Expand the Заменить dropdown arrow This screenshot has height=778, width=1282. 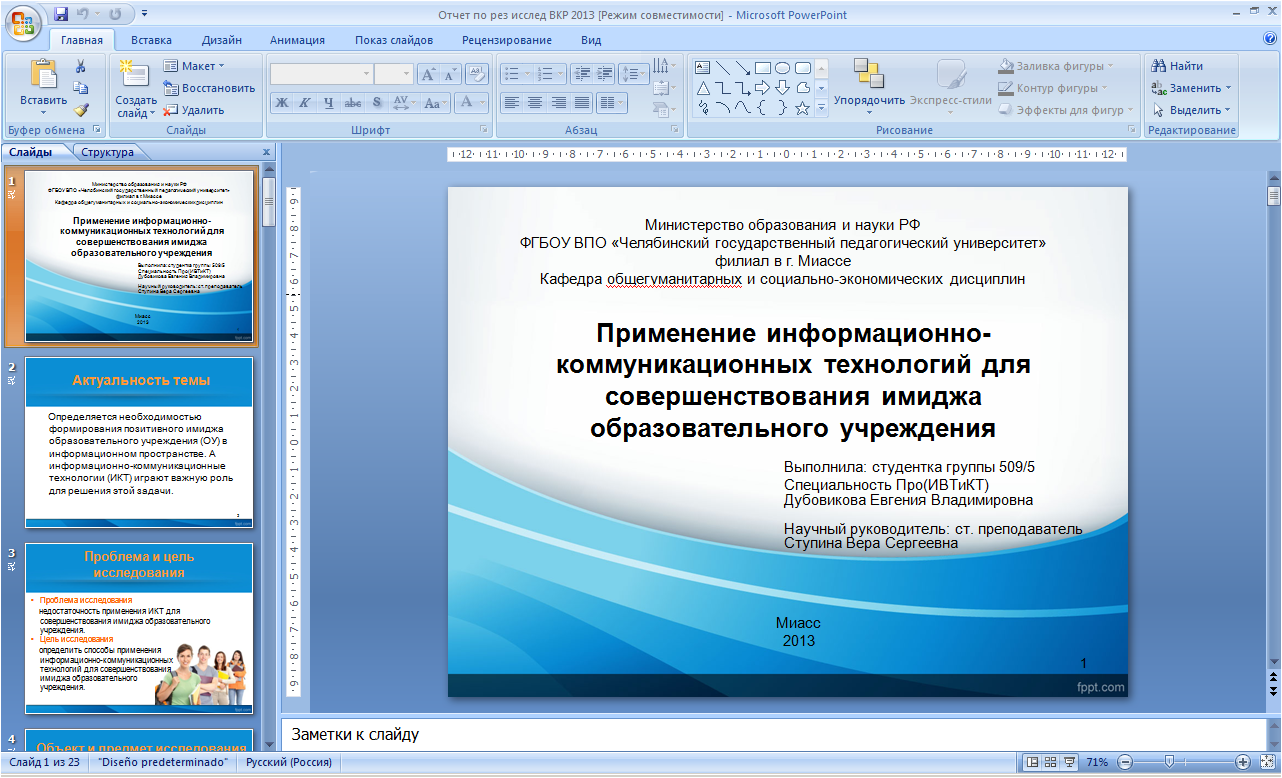tap(1228, 88)
